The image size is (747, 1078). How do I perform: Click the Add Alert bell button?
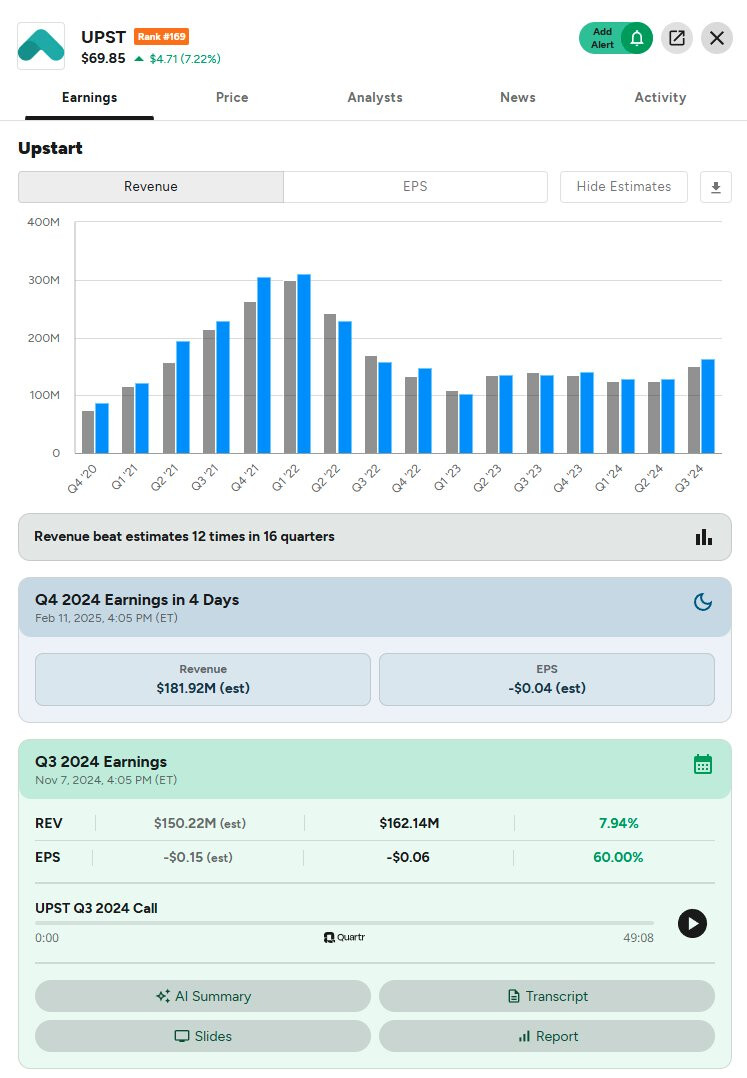615,38
